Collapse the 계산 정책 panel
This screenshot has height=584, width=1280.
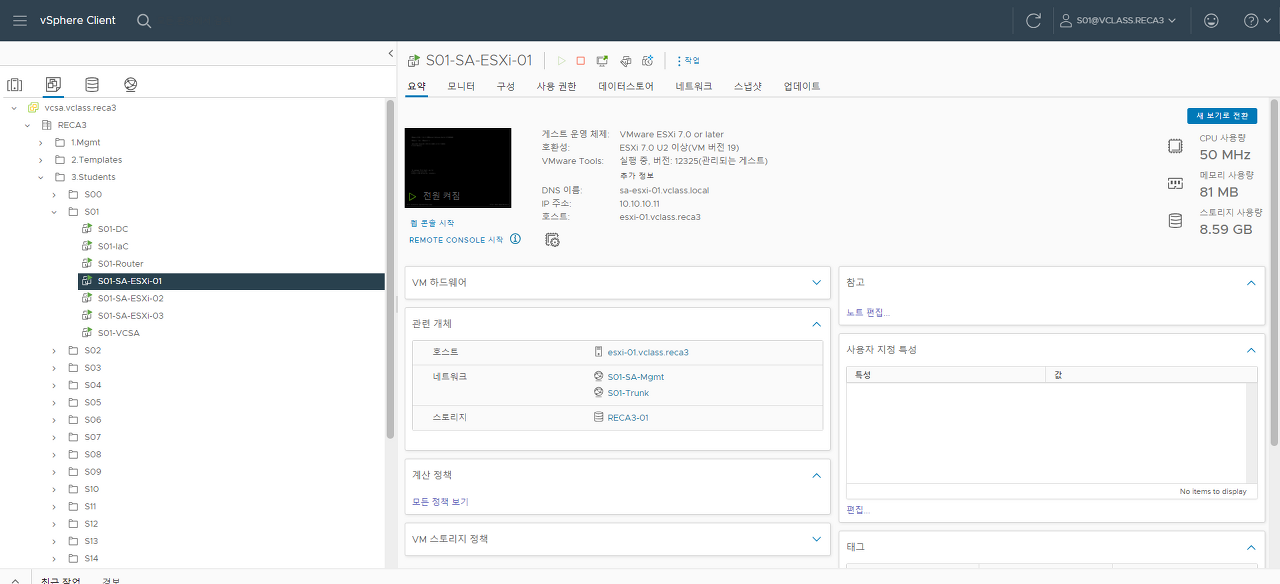817,475
